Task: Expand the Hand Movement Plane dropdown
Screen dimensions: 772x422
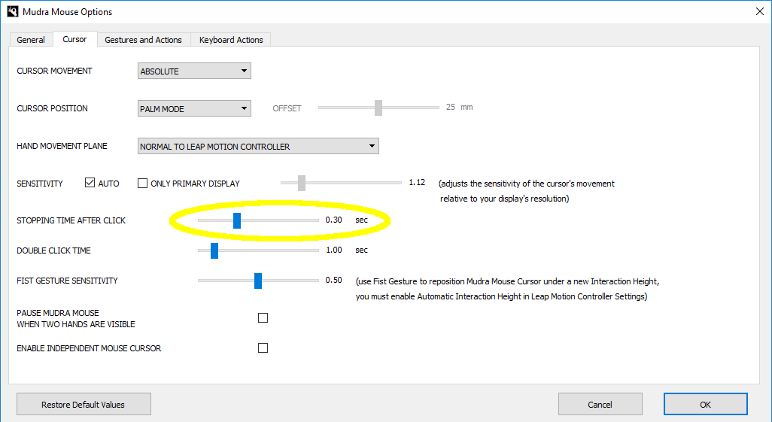Action: click(258, 146)
